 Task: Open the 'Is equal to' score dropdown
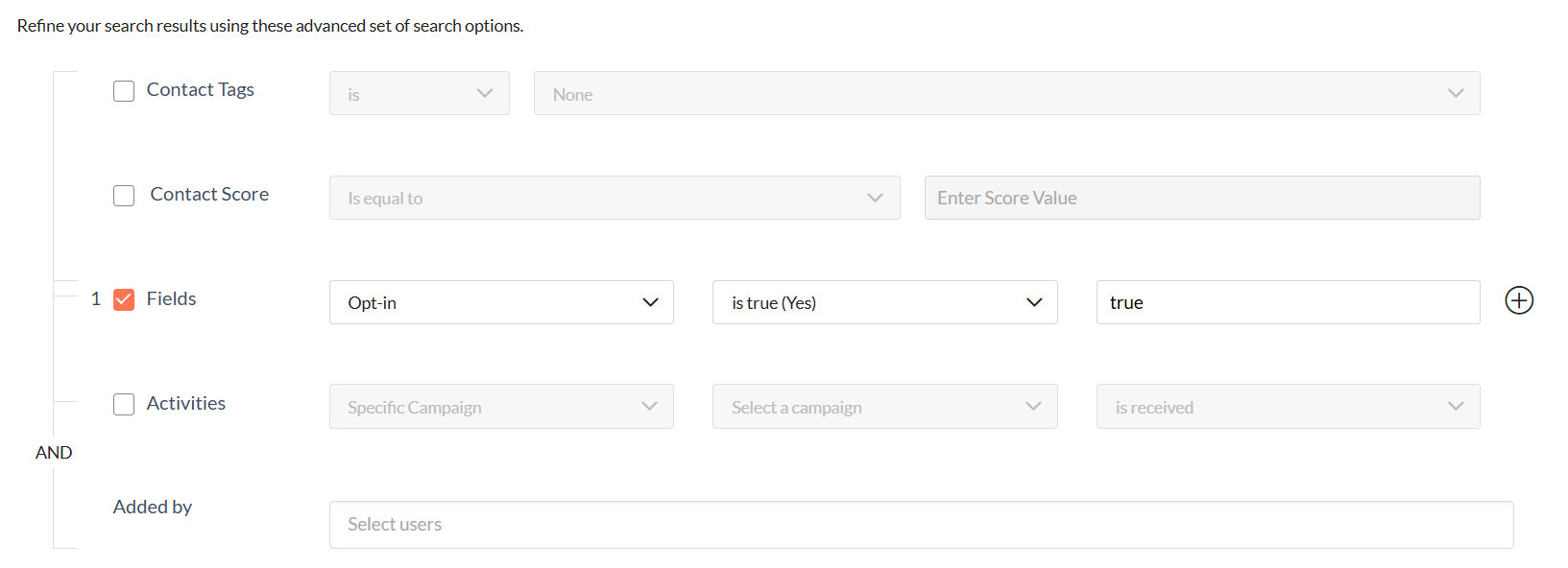(x=614, y=198)
